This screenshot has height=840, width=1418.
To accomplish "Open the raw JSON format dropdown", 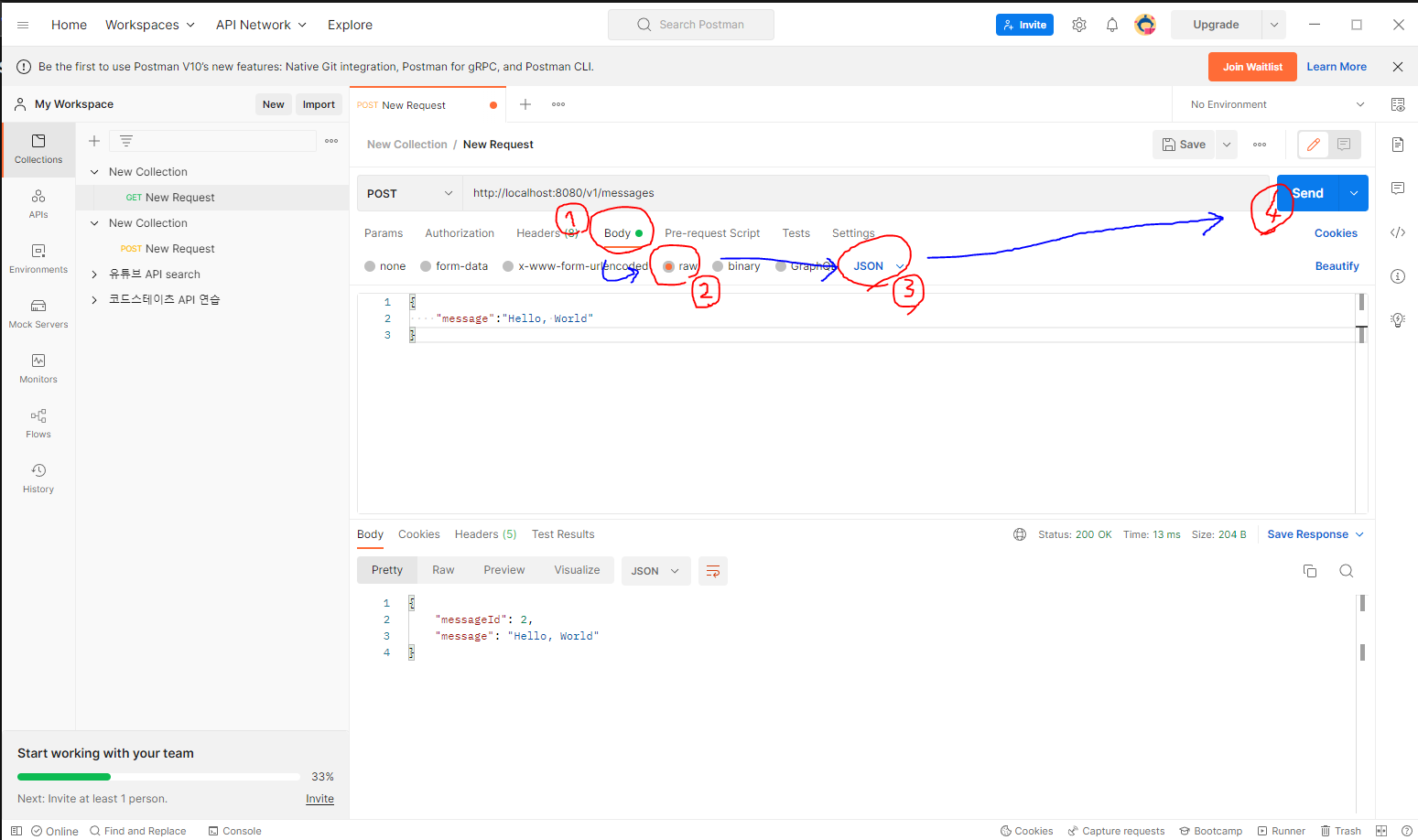I will (879, 266).
